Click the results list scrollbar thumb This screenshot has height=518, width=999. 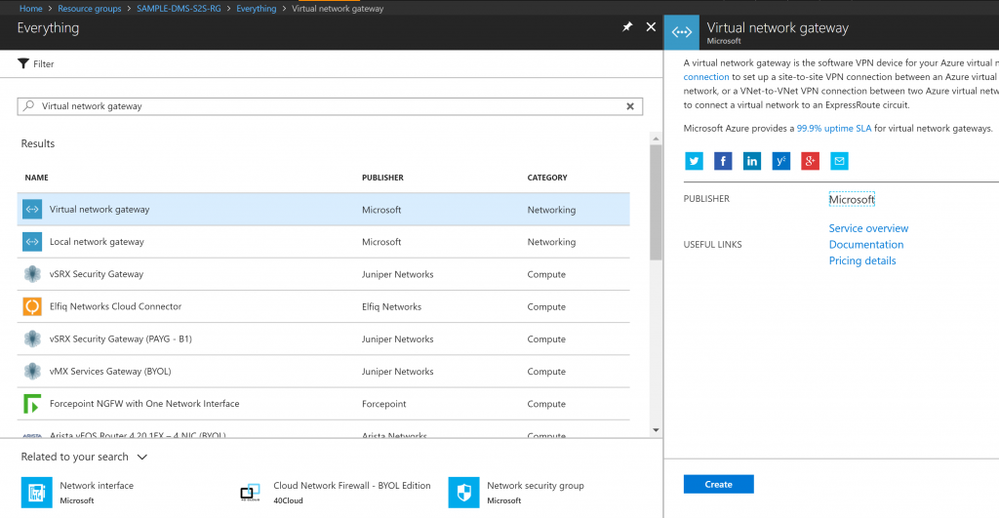[x=656, y=202]
